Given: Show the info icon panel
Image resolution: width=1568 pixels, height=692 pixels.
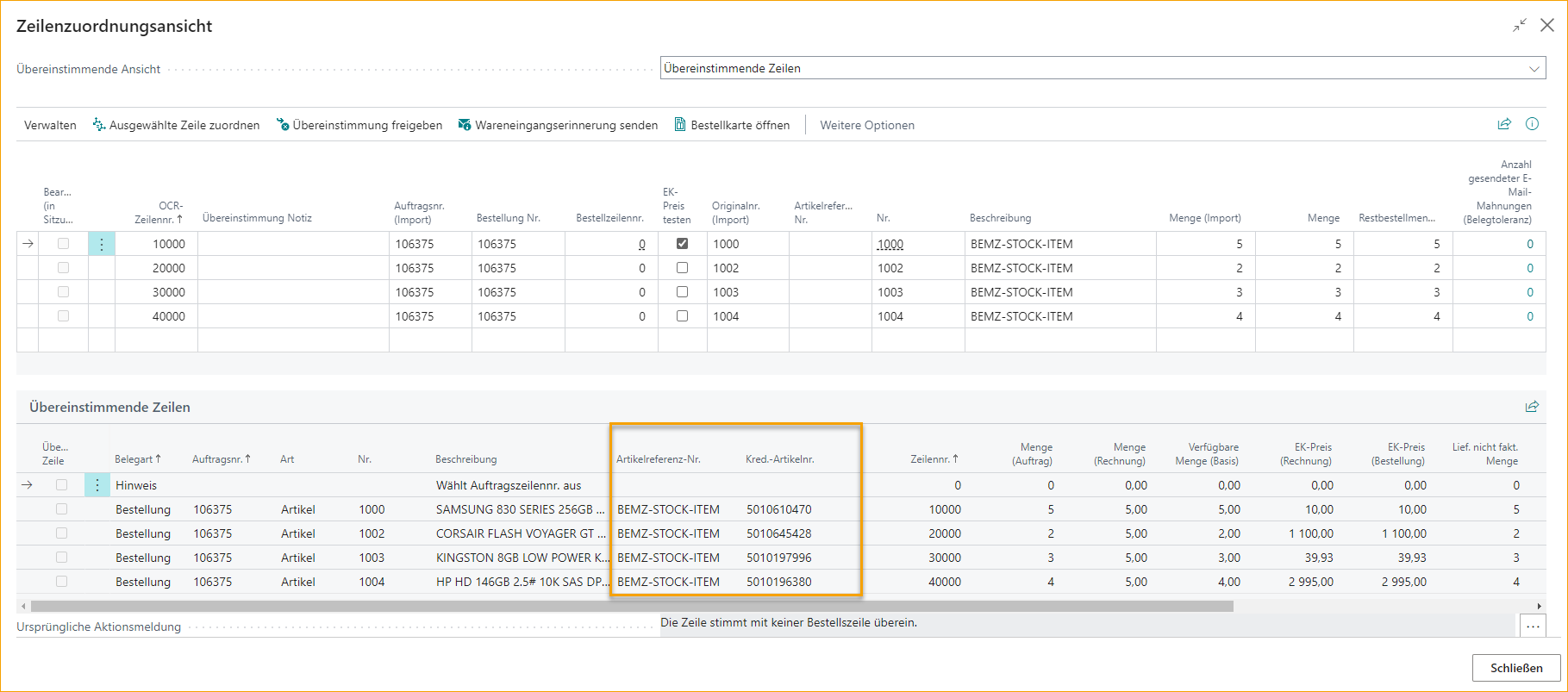Looking at the screenshot, I should (x=1532, y=124).
